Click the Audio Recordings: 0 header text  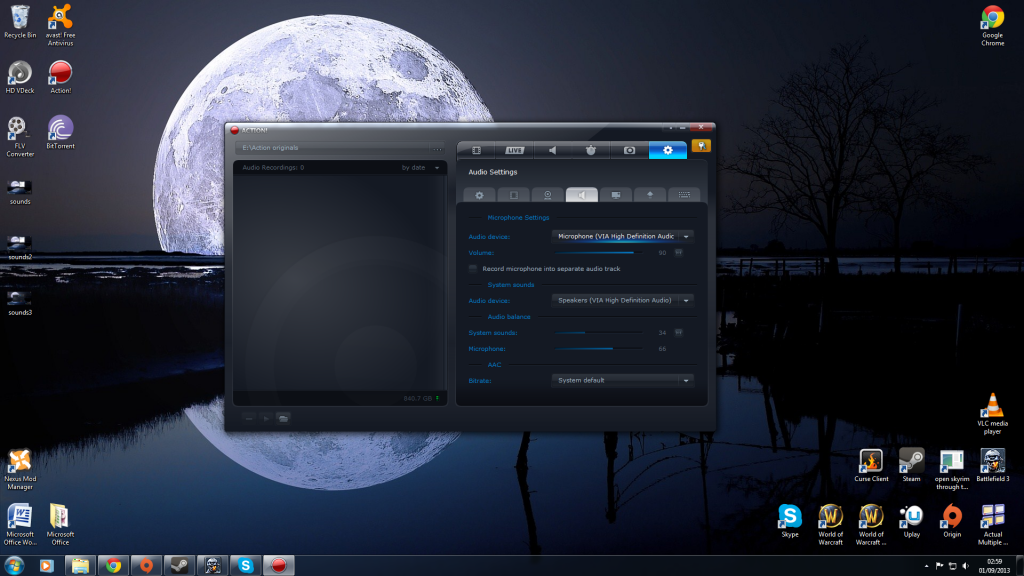coord(273,168)
